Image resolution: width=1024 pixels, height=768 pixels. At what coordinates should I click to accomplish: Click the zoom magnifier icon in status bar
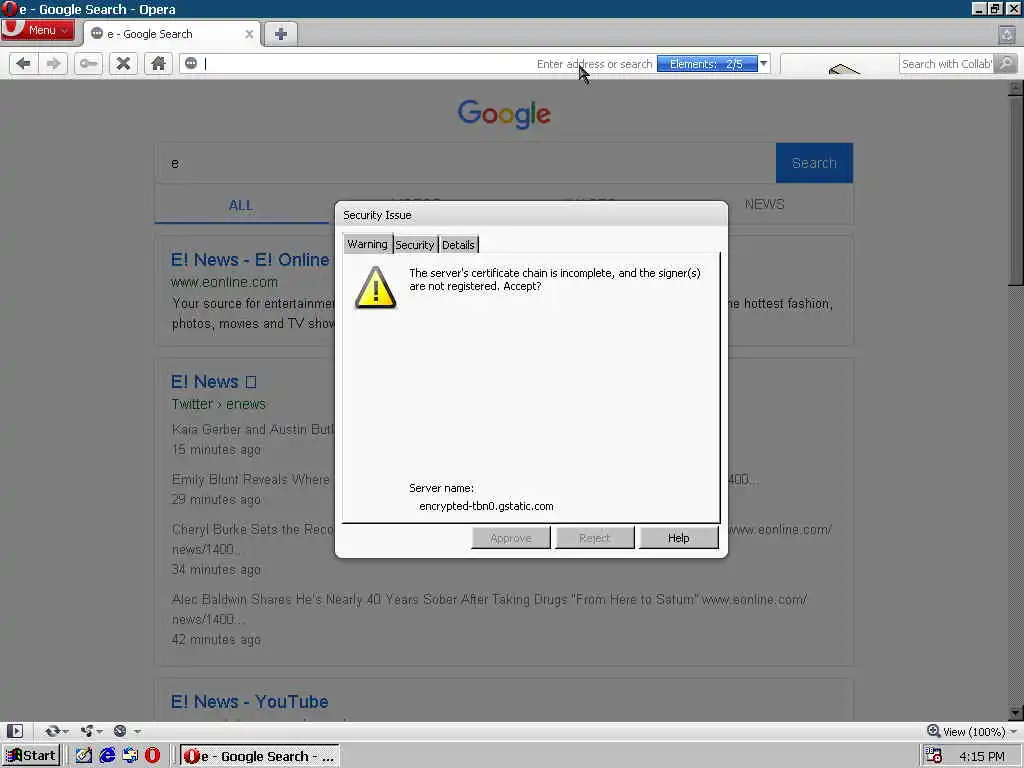933,731
